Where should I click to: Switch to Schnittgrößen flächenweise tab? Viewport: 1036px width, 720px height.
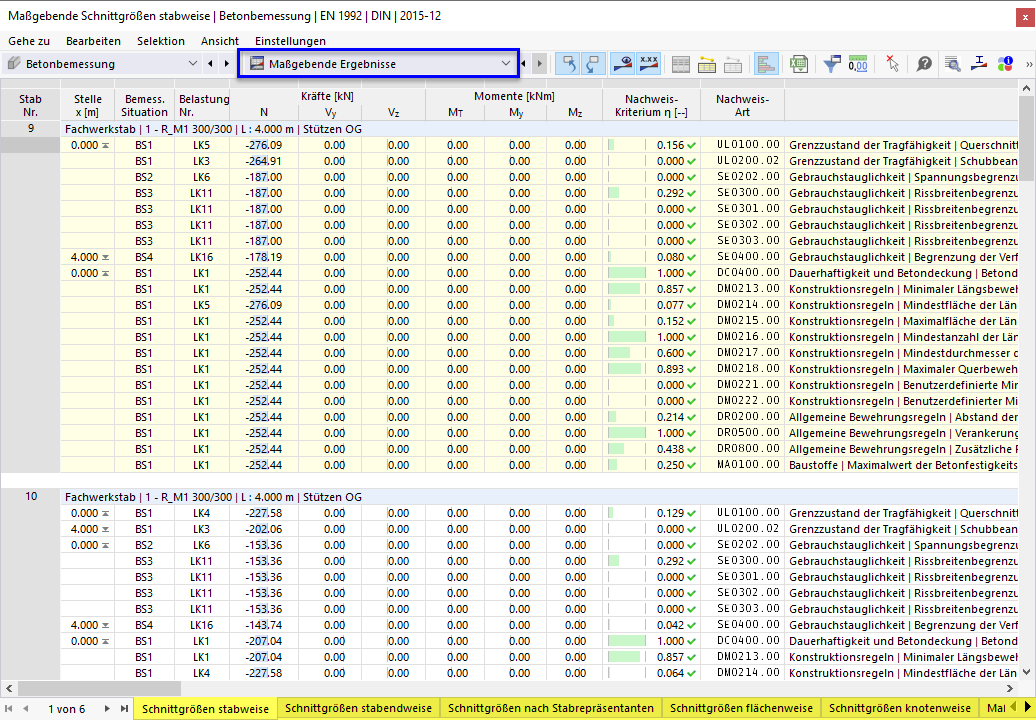(741, 708)
